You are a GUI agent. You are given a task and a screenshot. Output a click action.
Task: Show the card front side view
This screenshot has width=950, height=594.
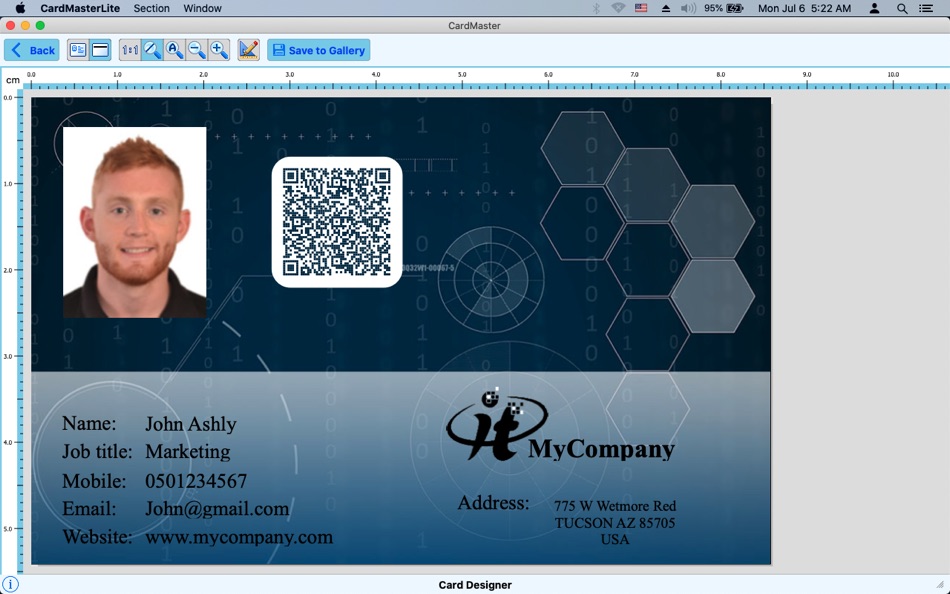(78, 50)
